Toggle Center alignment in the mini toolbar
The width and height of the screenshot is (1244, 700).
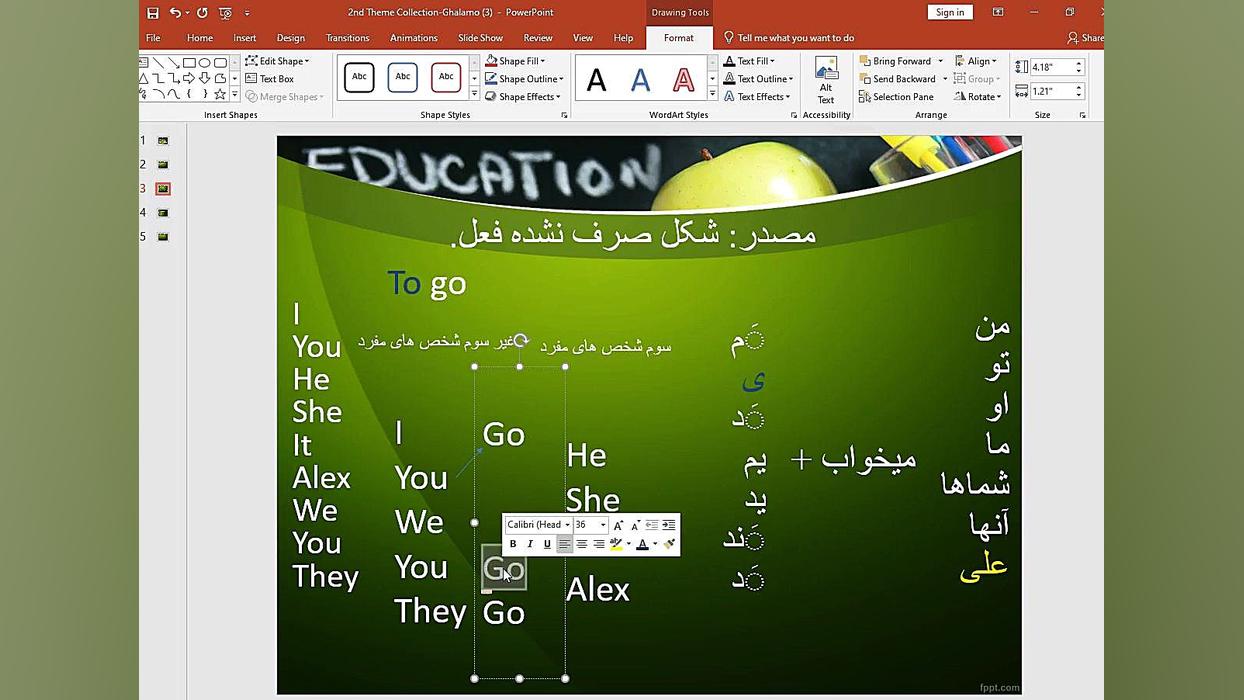(x=581, y=544)
